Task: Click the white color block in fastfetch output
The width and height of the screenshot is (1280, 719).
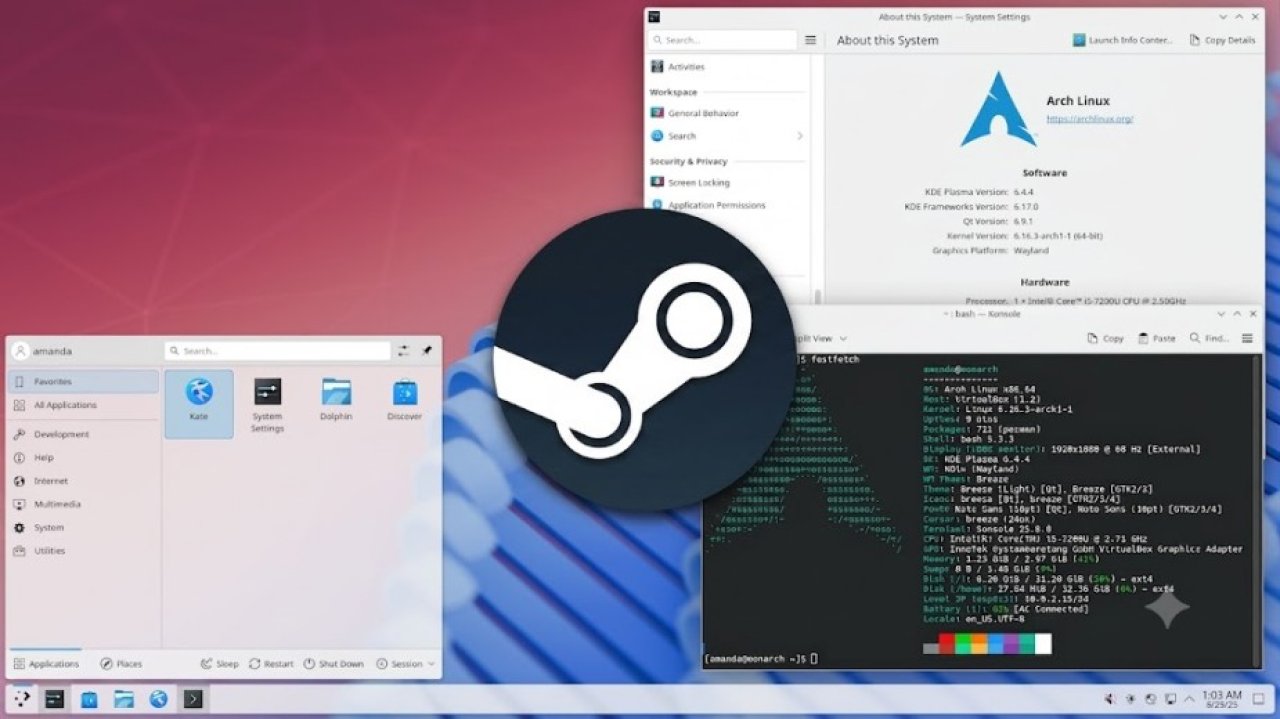Action: click(x=1043, y=643)
